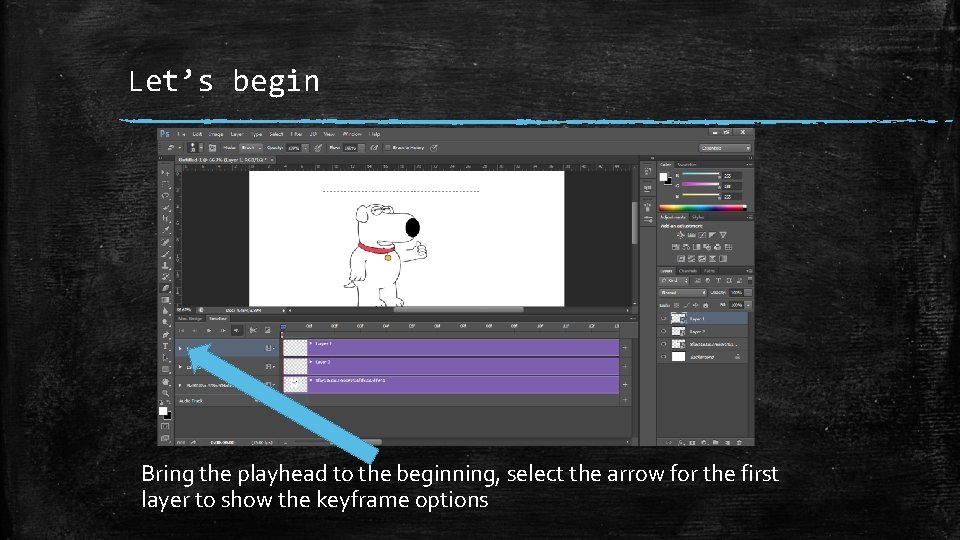Select the Pen tool
The image size is (960, 540).
click(165, 335)
